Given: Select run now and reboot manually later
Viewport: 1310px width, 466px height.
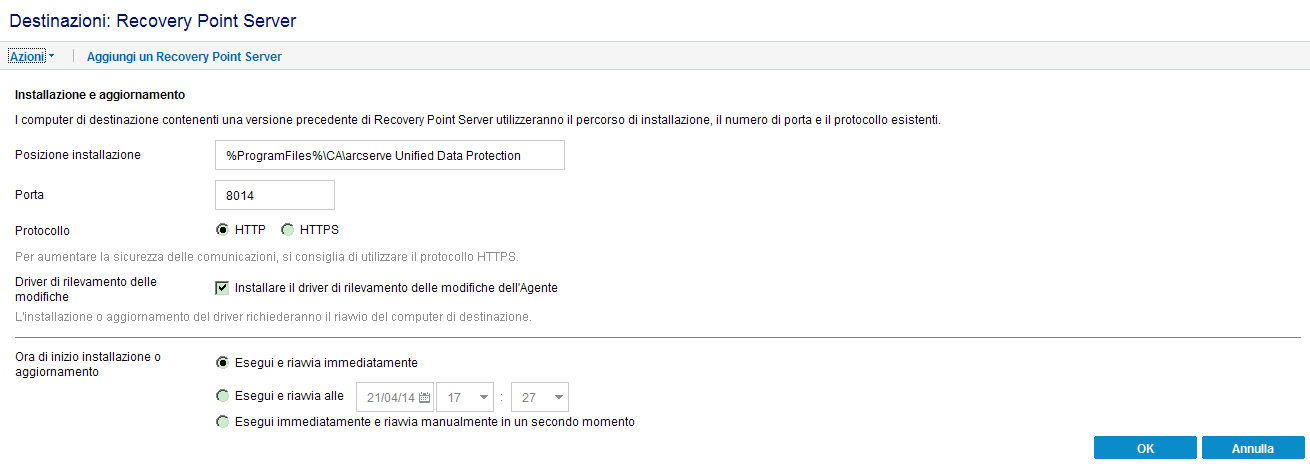Looking at the screenshot, I should click(222, 422).
